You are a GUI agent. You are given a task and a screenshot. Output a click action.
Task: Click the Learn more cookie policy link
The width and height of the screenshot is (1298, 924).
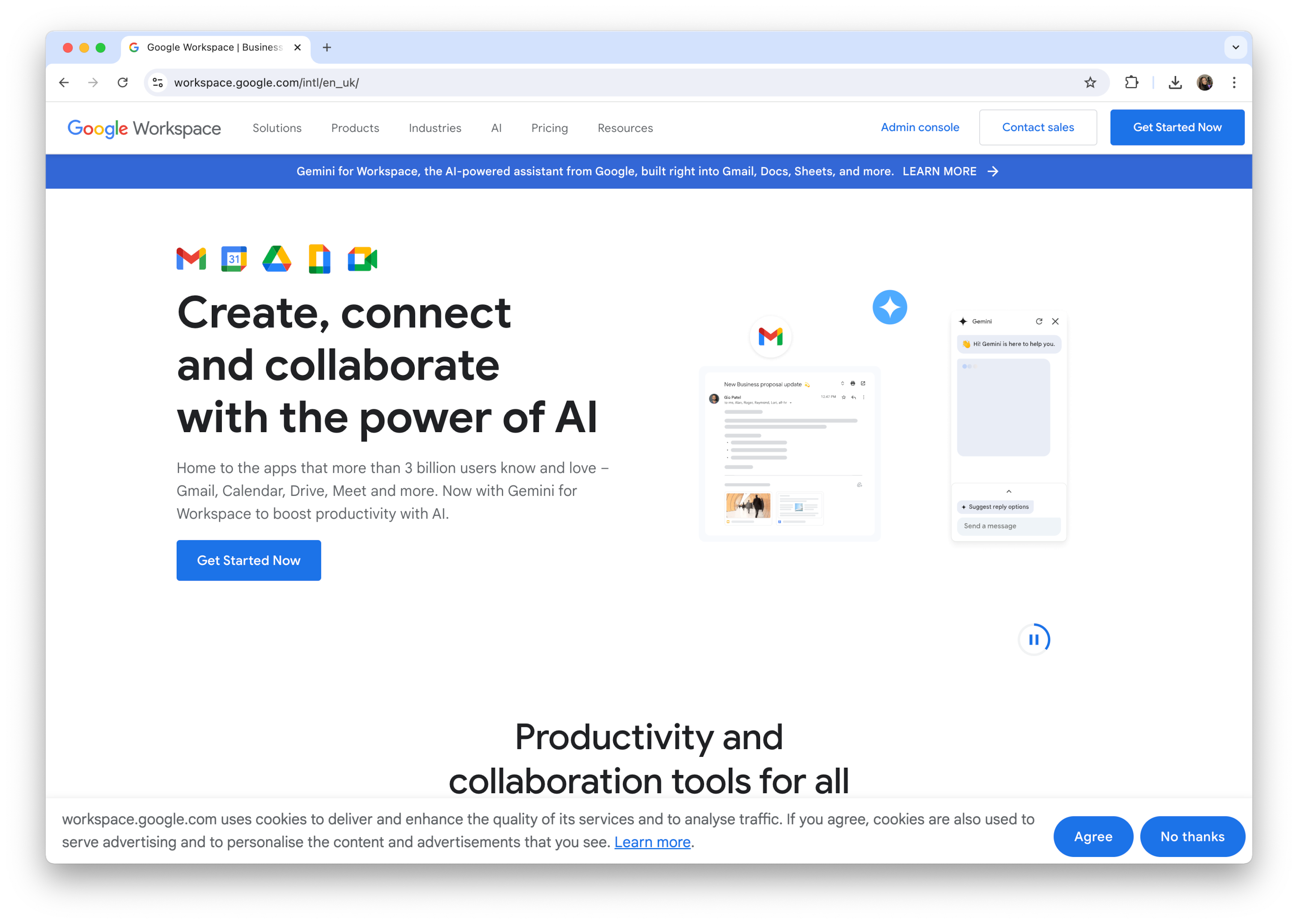coord(651,843)
